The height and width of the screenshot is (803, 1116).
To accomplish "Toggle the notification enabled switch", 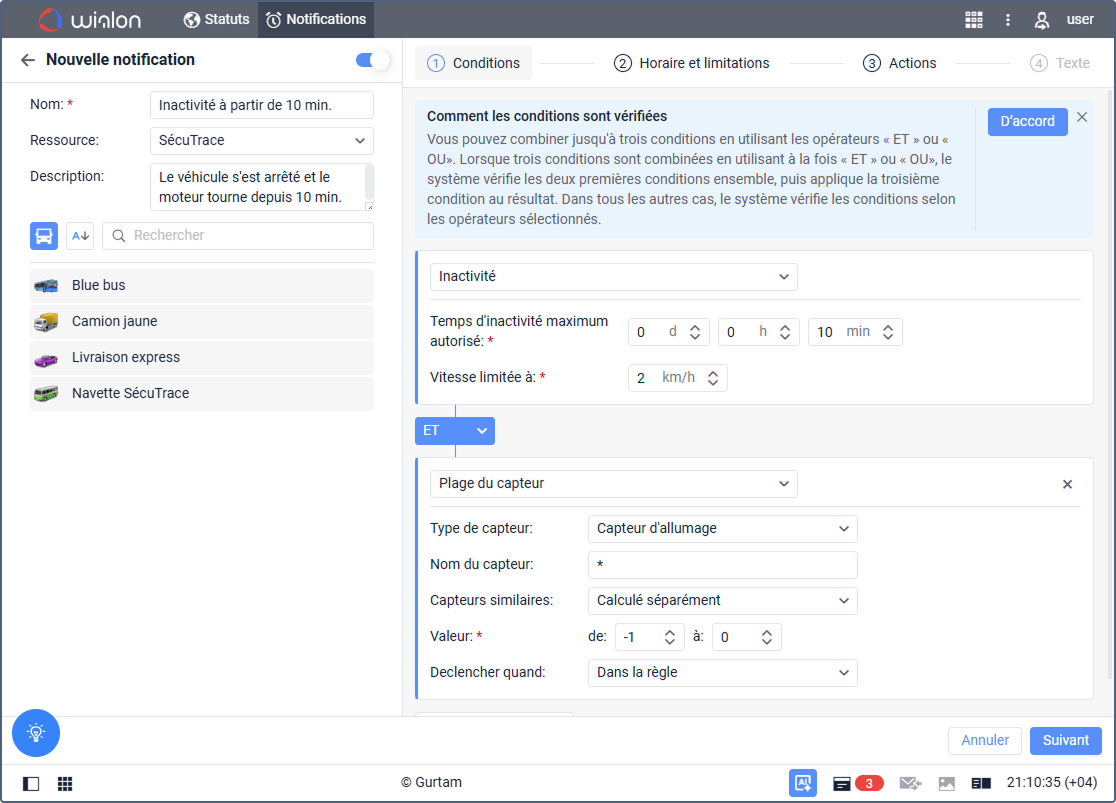I will click(x=372, y=60).
